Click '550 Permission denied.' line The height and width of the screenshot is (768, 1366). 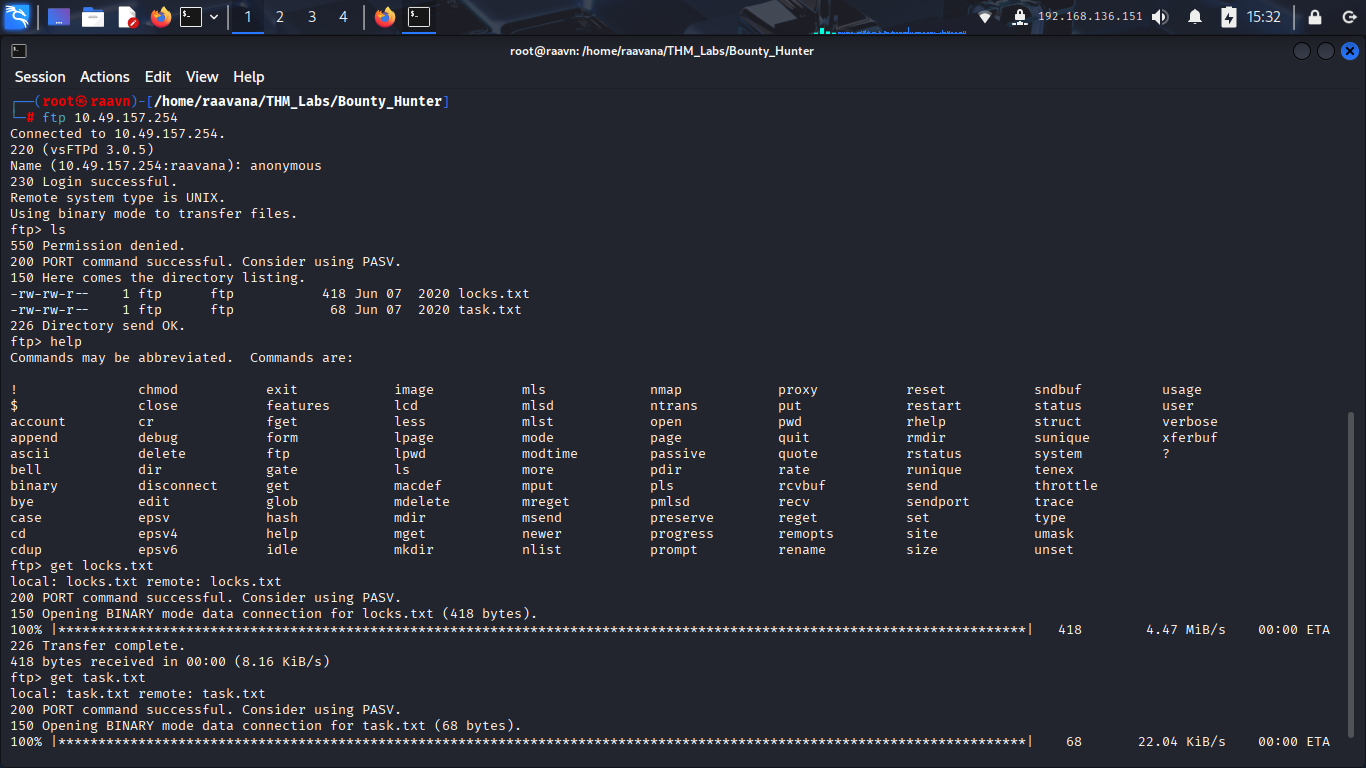[98, 246]
